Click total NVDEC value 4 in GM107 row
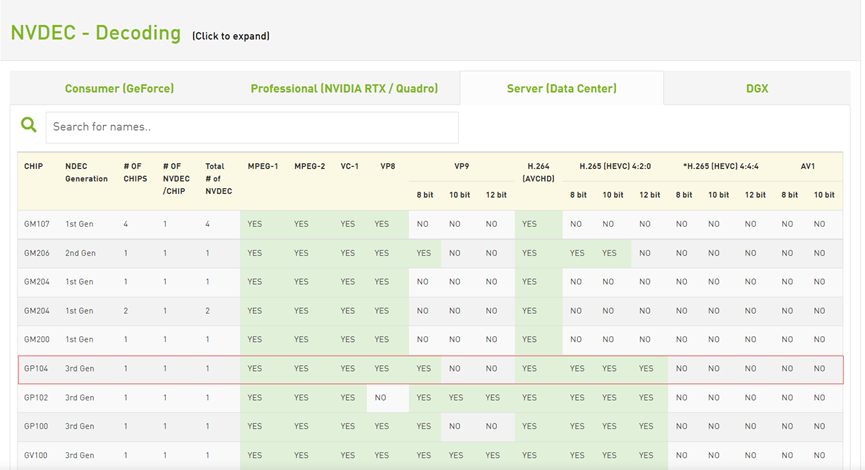The image size is (865, 470). tap(207, 224)
